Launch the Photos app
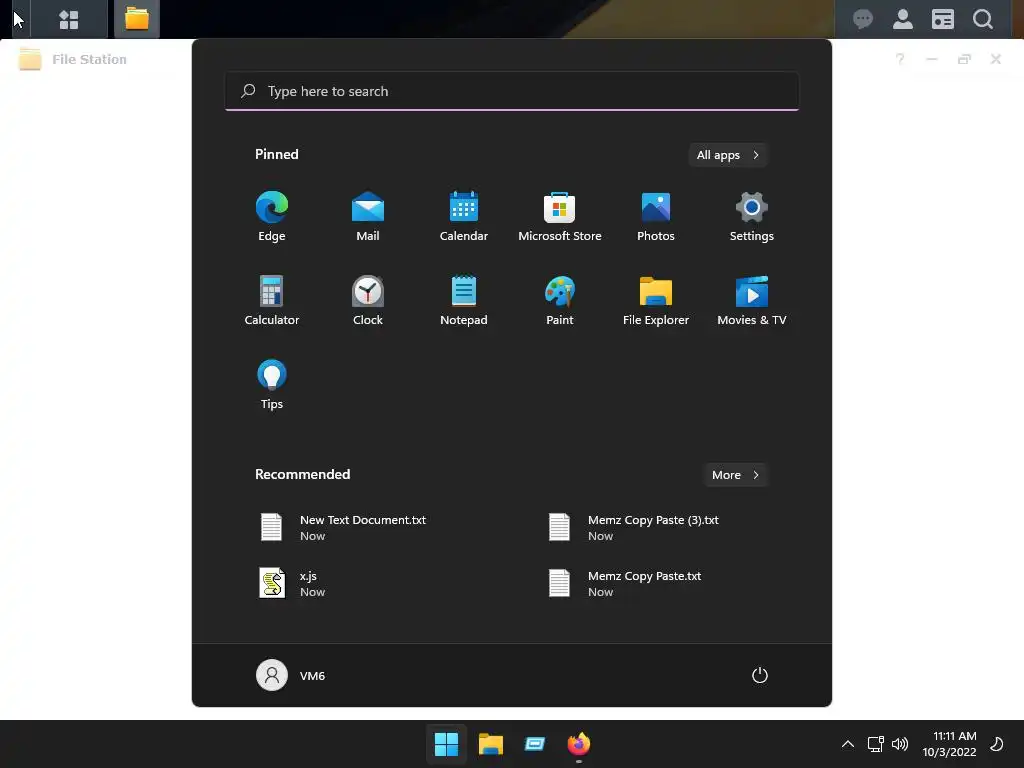The width and height of the screenshot is (1024, 768). (x=656, y=217)
